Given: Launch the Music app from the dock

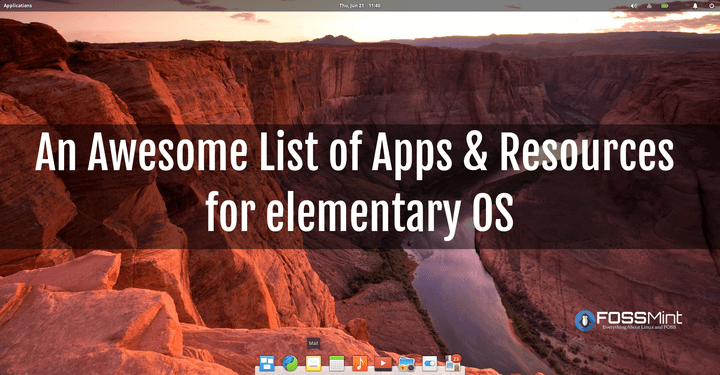Looking at the screenshot, I should click(x=360, y=364).
